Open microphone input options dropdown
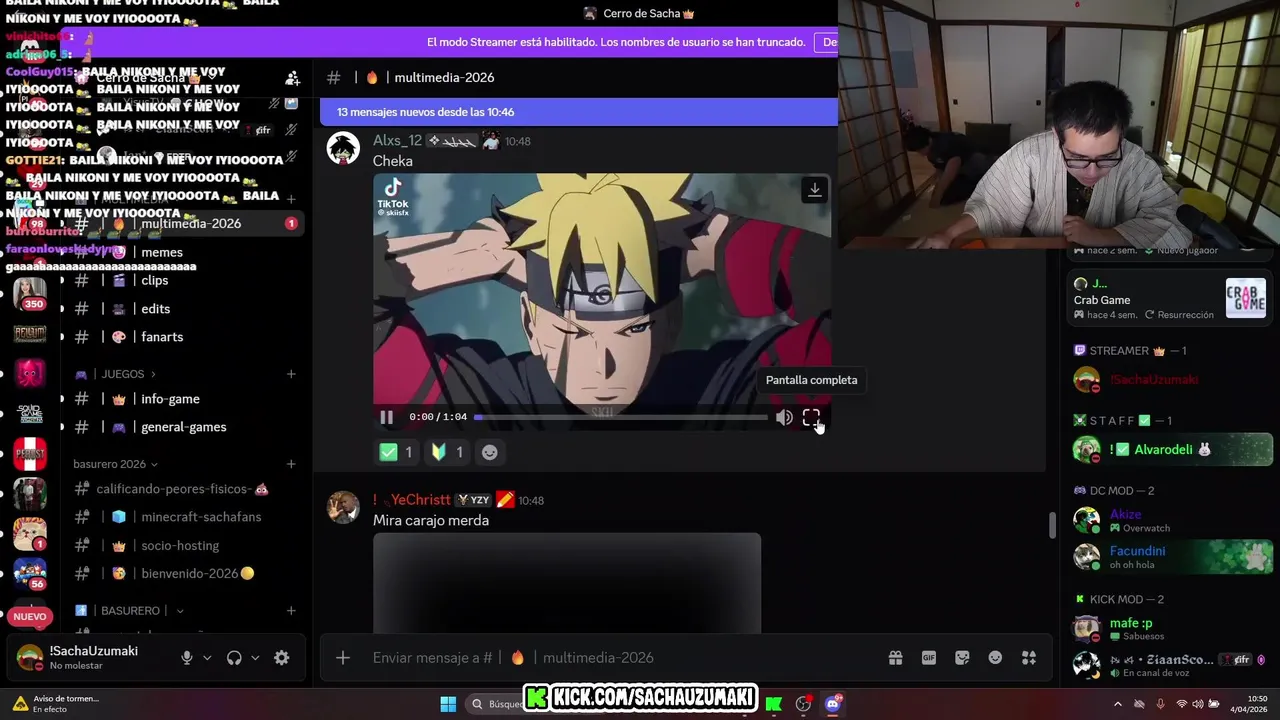 coord(207,658)
